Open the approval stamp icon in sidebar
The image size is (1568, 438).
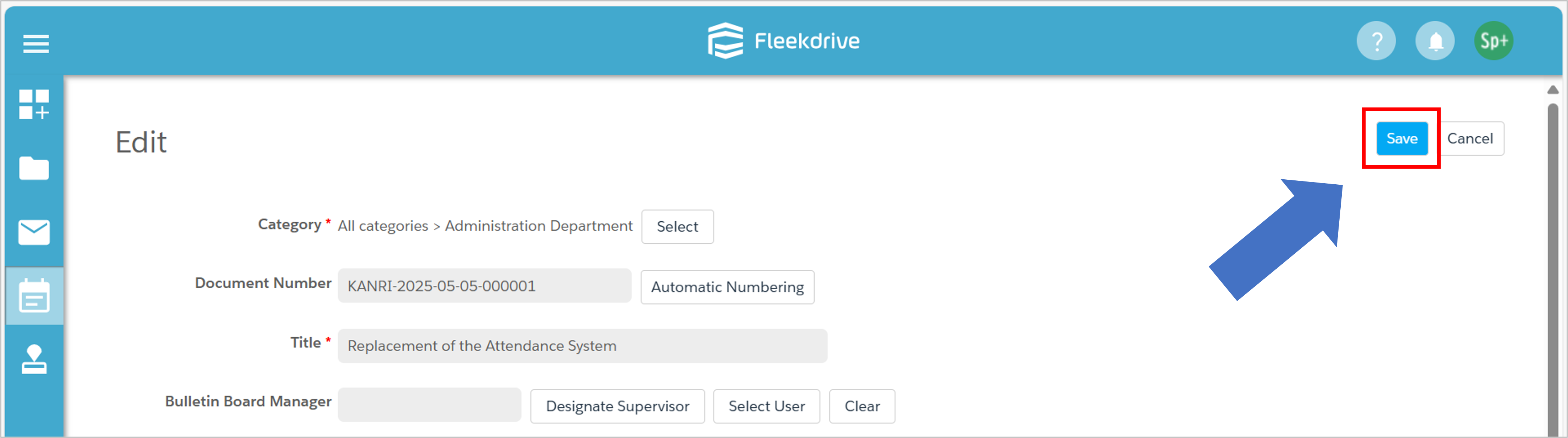34,359
